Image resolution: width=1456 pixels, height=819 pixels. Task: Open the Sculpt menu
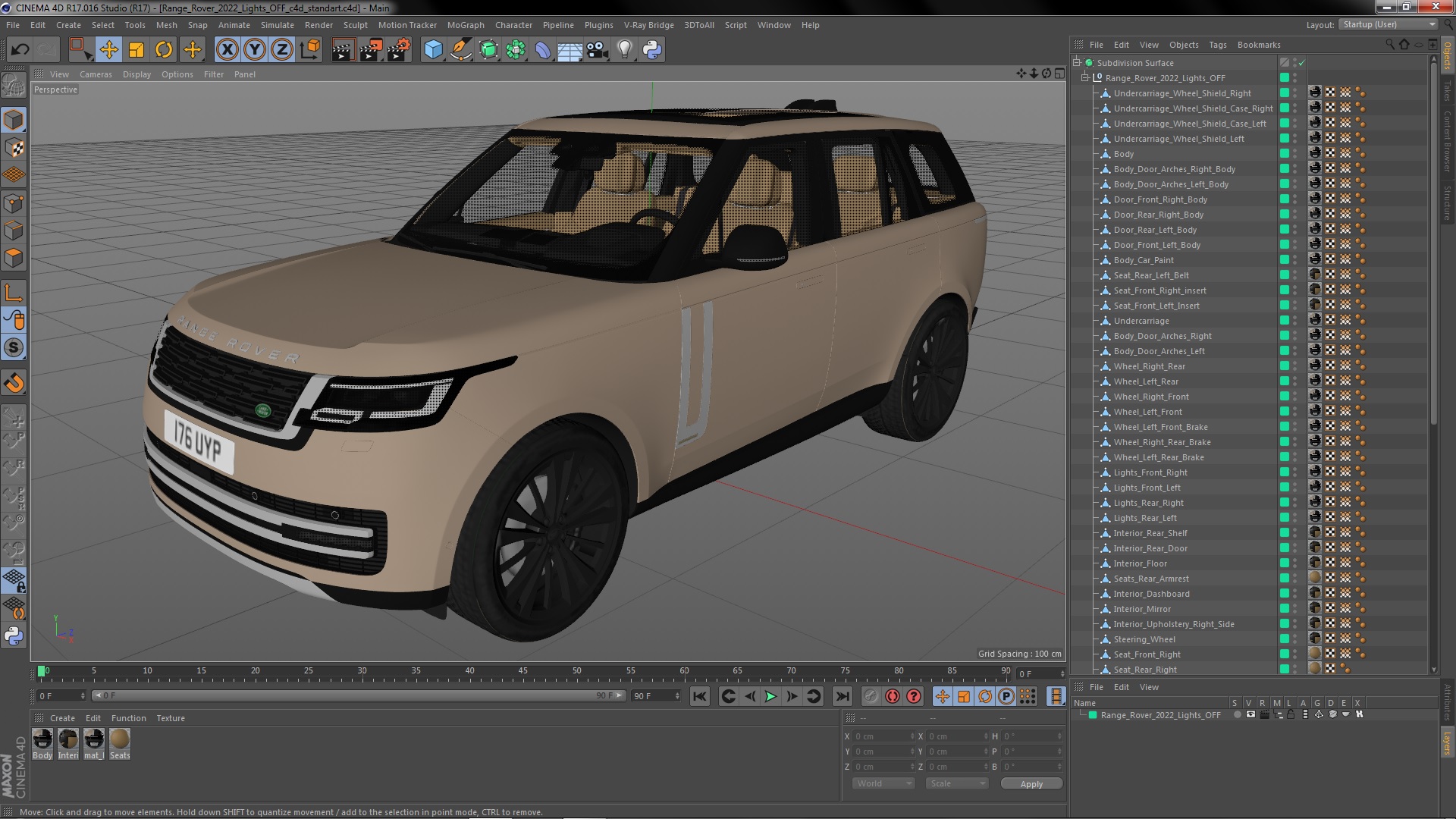(355, 25)
